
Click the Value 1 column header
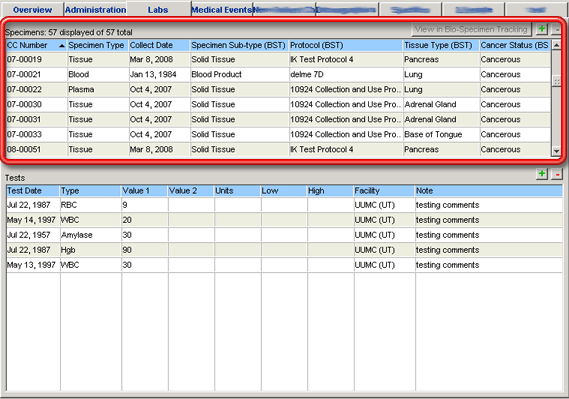pyautogui.click(x=144, y=191)
